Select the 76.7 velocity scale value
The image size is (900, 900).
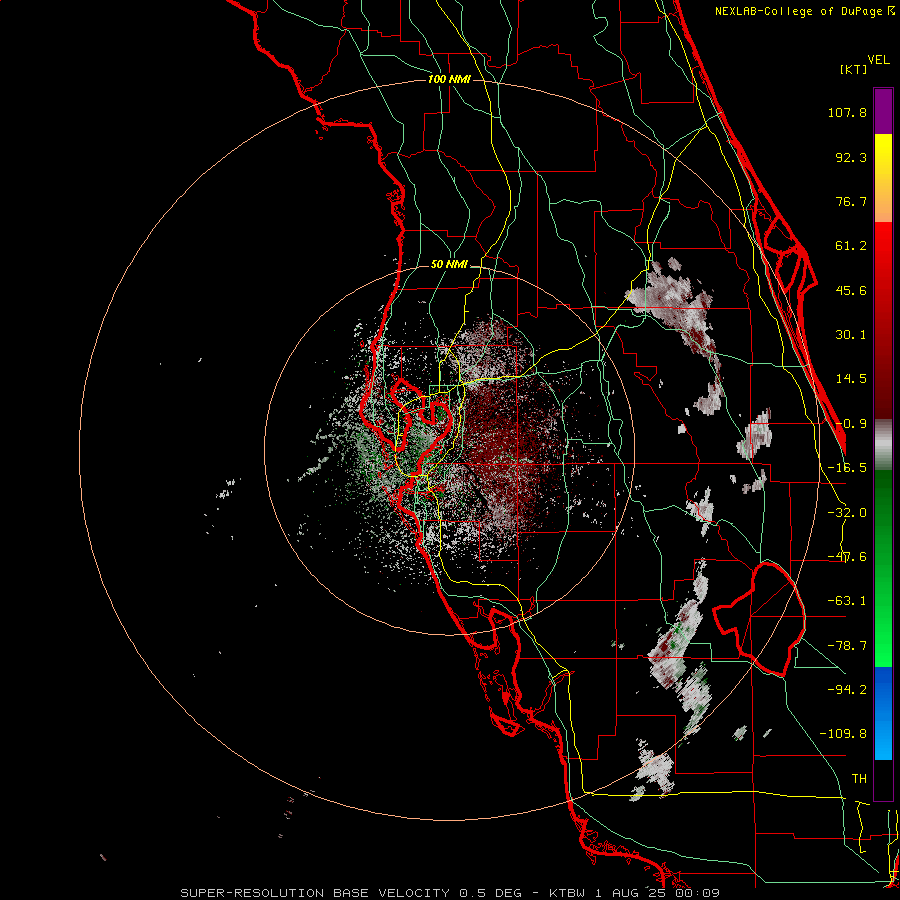coord(851,201)
